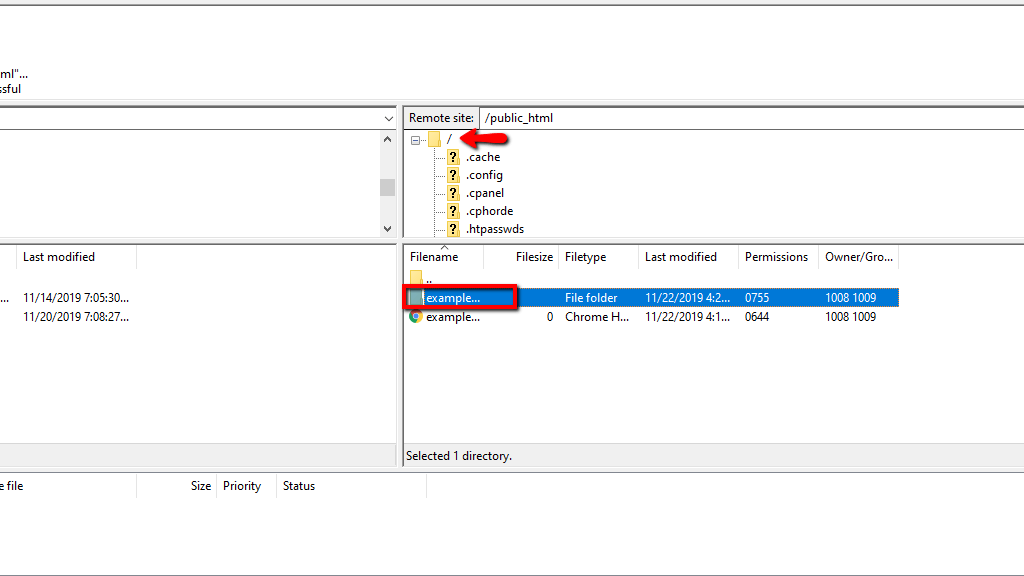Screen dimensions: 1024x576
Task: Sort remote files by Filename column
Action: pyautogui.click(x=443, y=257)
